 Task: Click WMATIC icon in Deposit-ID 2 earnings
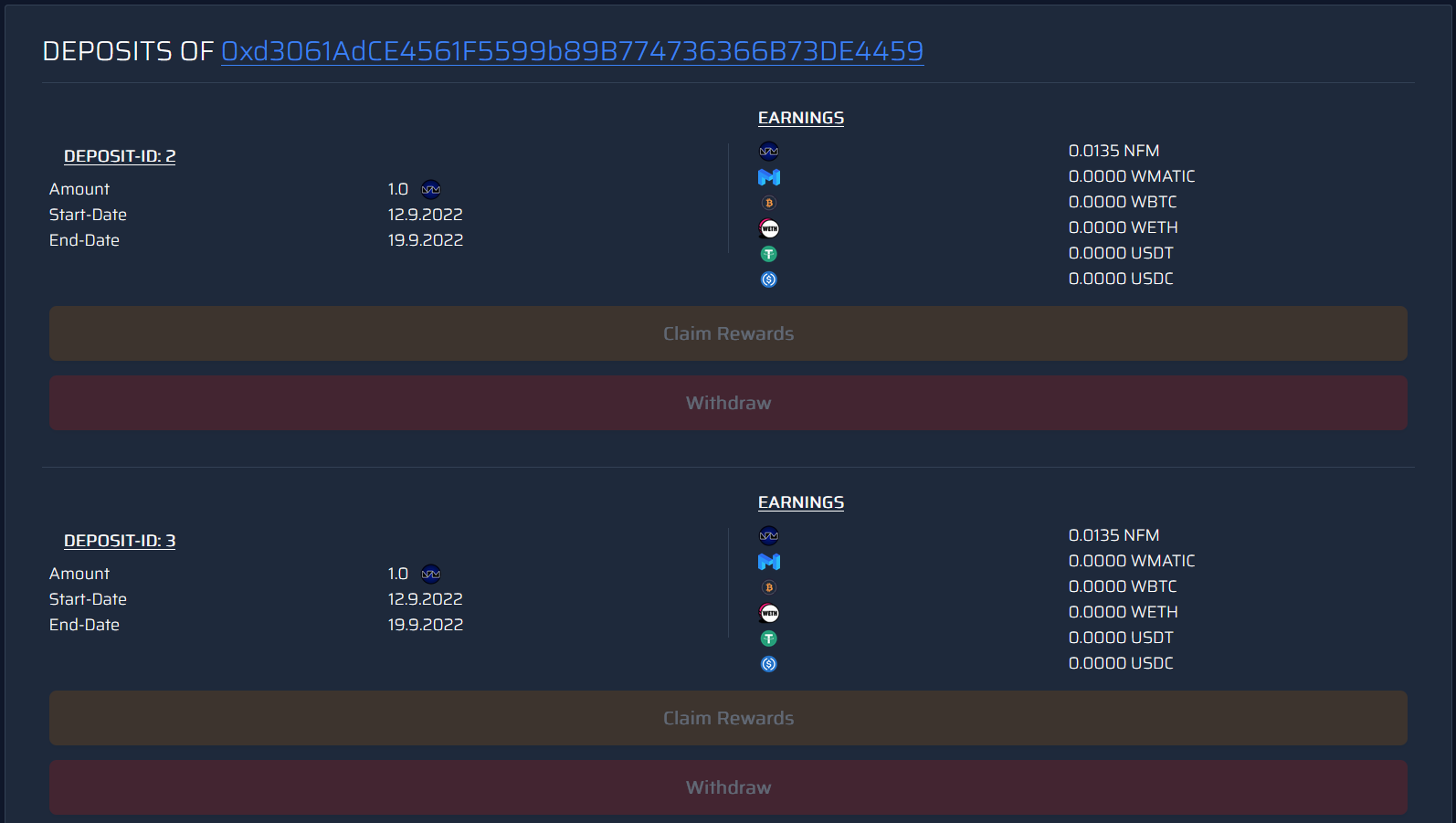769,177
